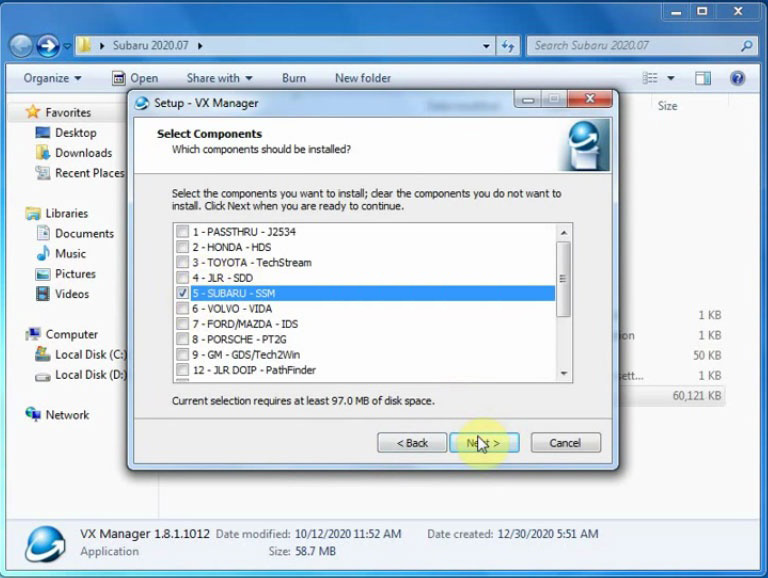Image resolution: width=768 pixels, height=578 pixels.
Task: Open the Share with menu
Action: click(x=219, y=78)
